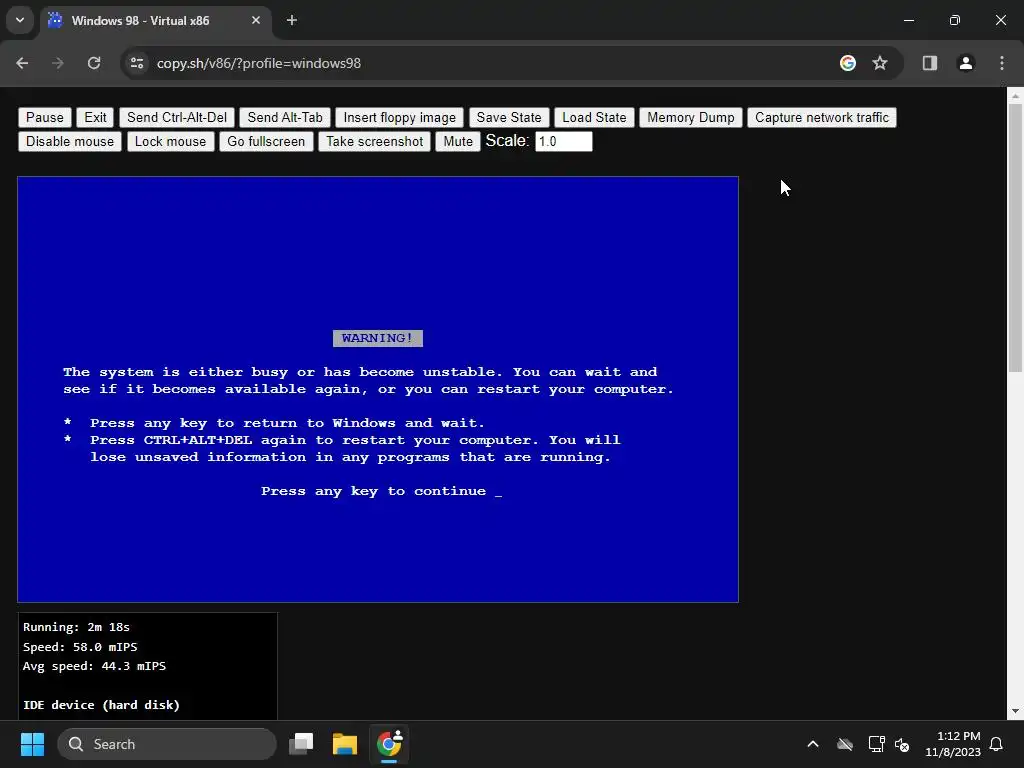Click the OneDrive cloud tray icon
The height and width of the screenshot is (768, 1024).
click(844, 744)
